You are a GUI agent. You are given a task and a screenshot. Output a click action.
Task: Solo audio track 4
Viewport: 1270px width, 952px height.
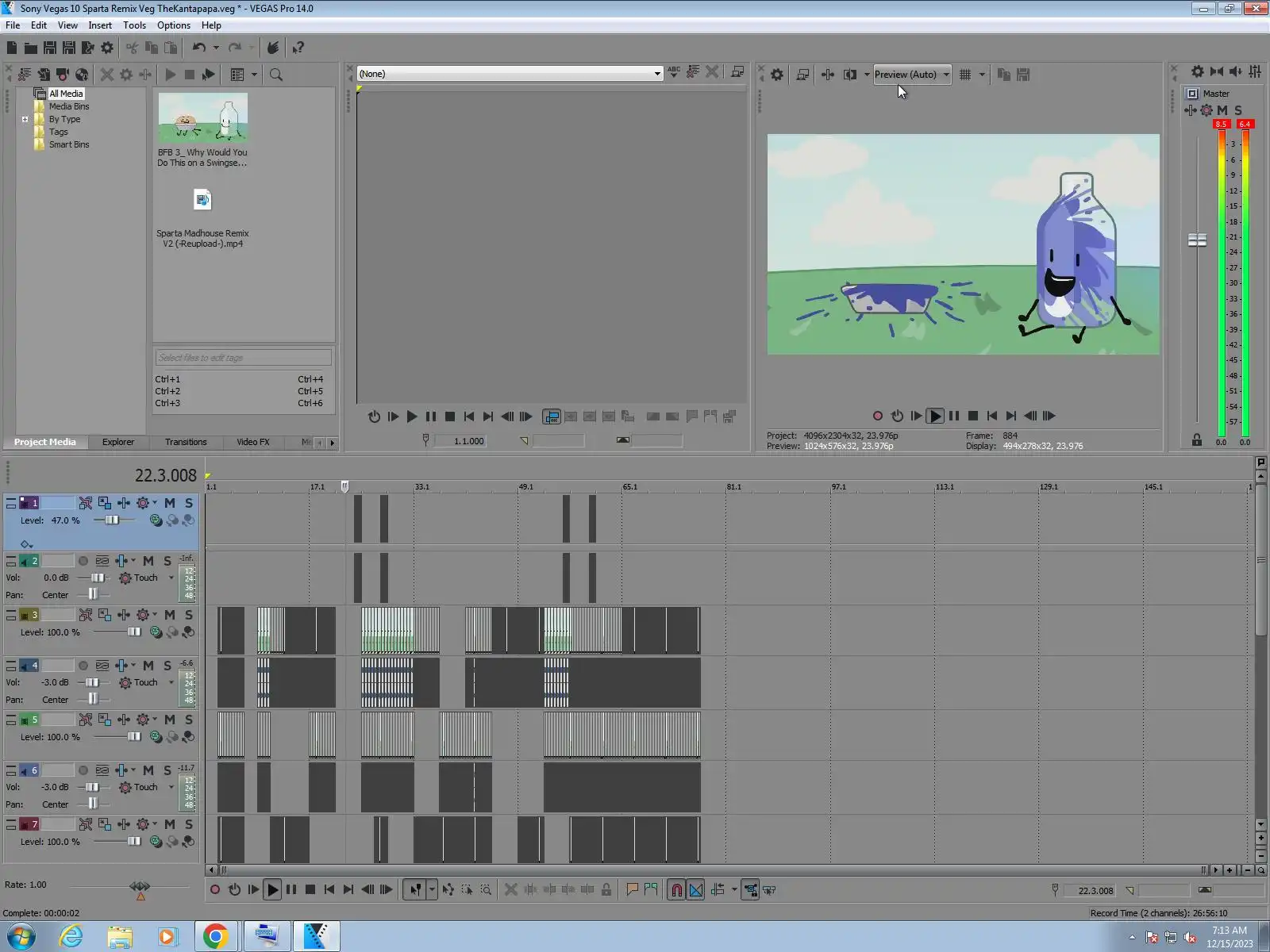coord(167,666)
